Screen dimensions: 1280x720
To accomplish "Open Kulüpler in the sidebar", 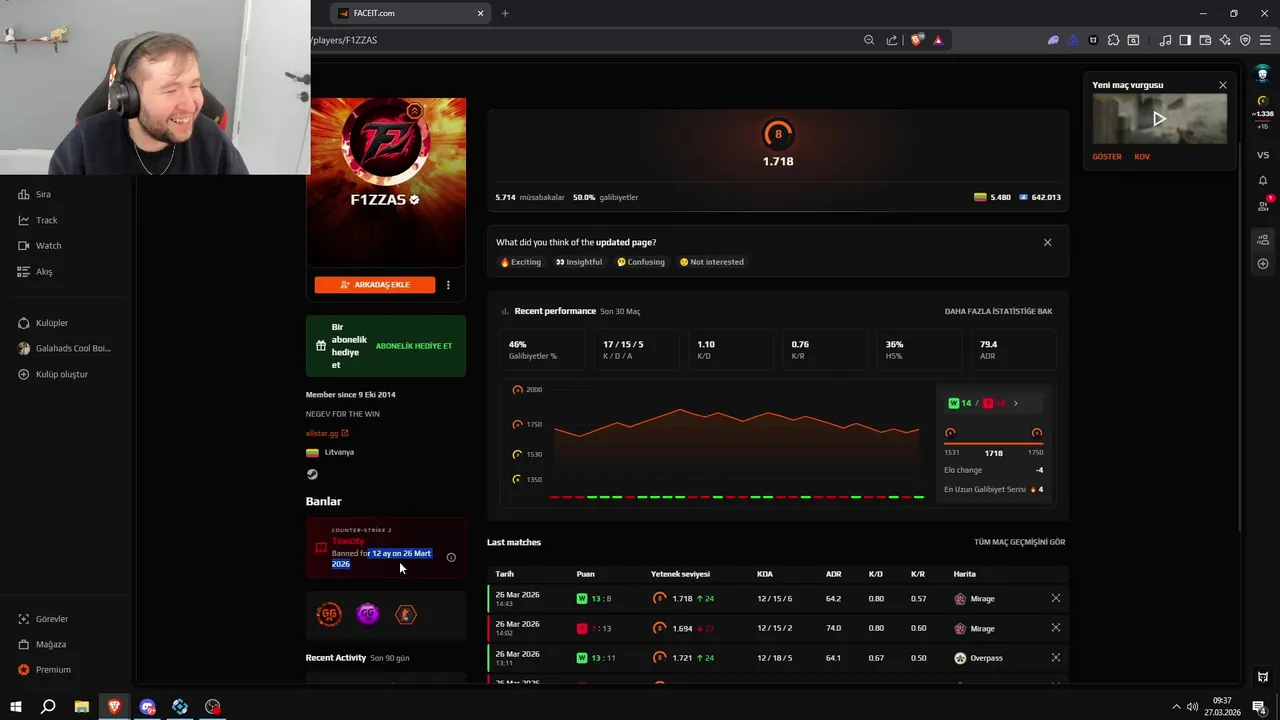I will pos(43,323).
